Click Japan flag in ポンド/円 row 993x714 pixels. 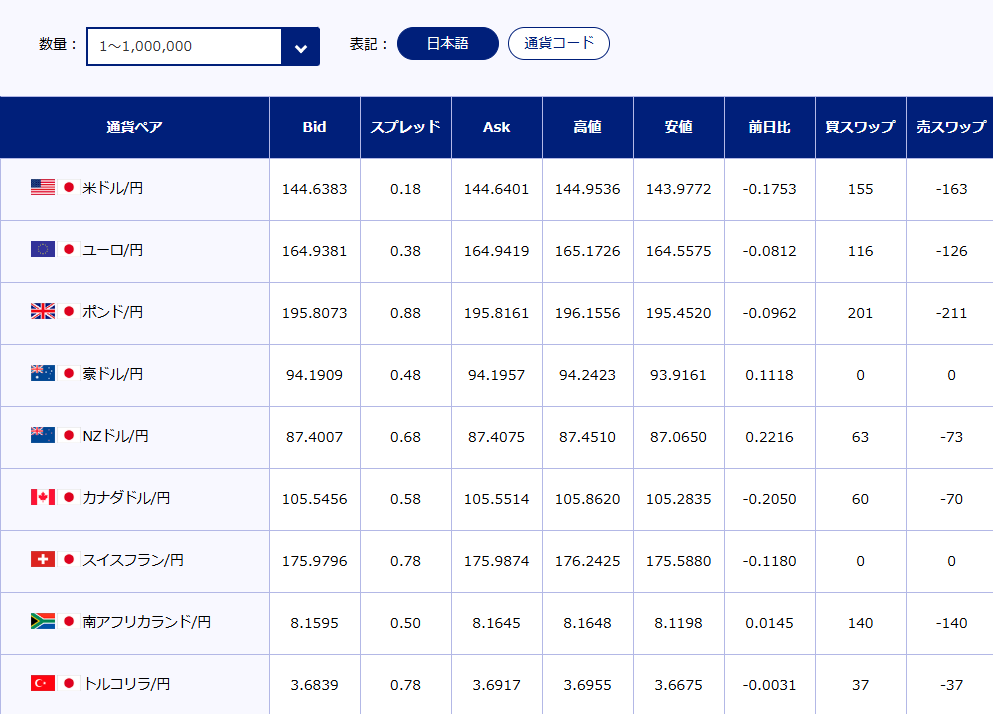point(69,311)
